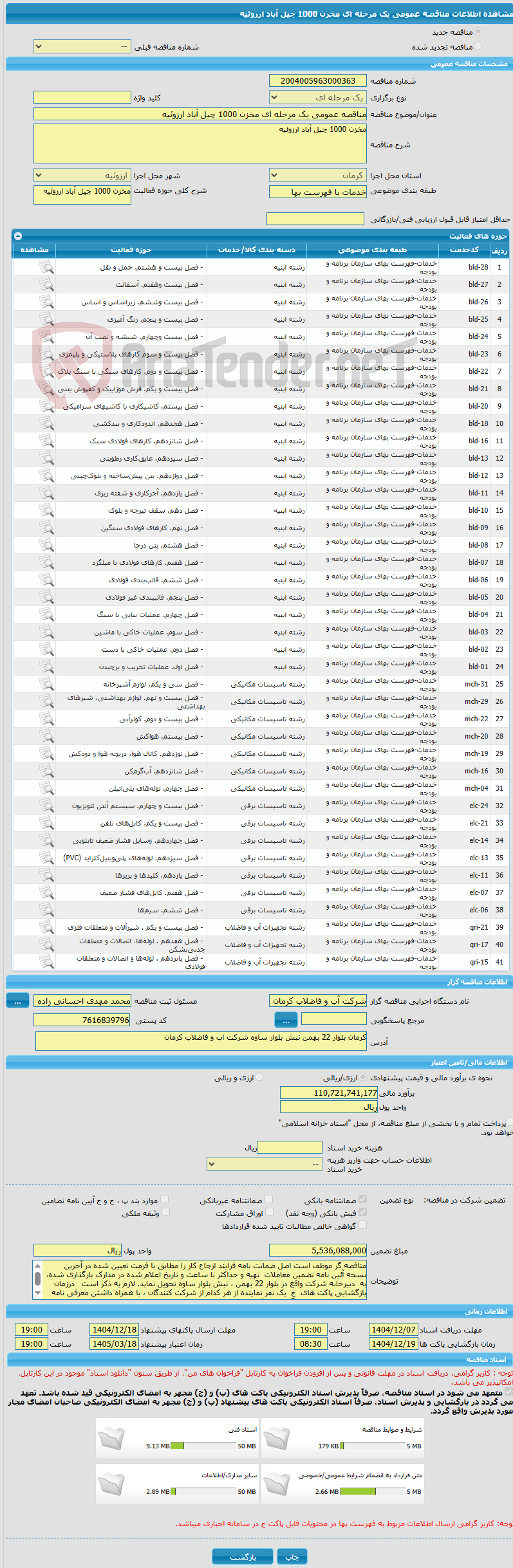Toggle موارد بند پ، ج و خ checkbox

pos(165,1199)
